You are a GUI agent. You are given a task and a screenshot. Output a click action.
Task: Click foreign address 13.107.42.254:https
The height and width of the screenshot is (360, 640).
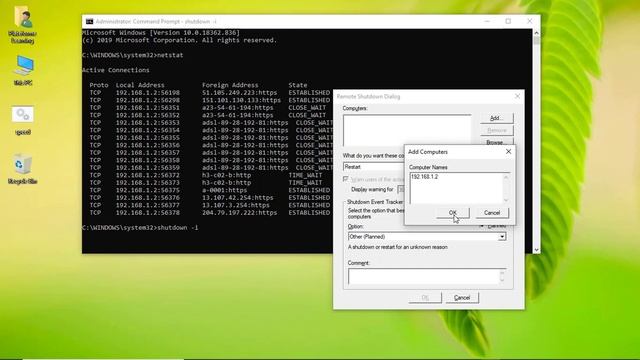coord(238,198)
